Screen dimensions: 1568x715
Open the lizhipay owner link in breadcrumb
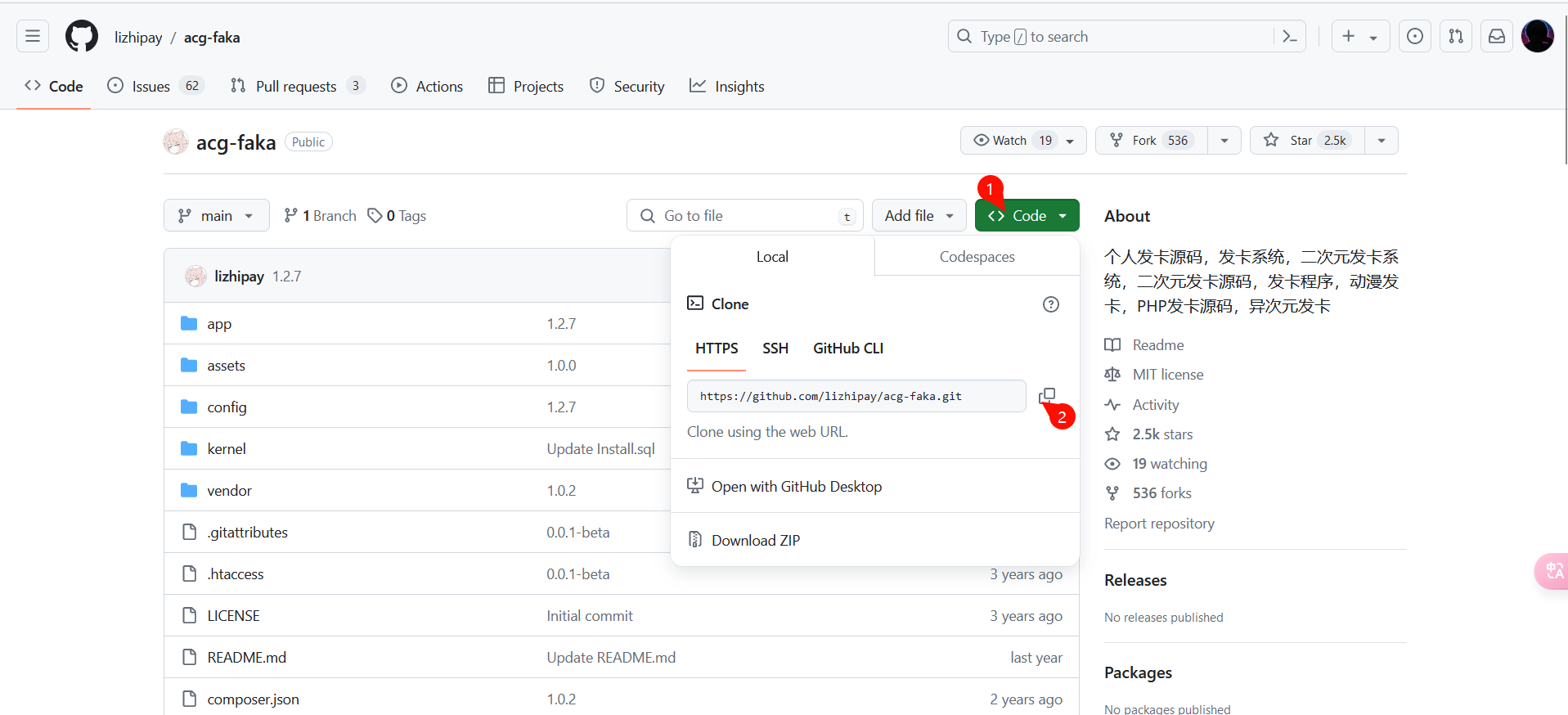138,38
